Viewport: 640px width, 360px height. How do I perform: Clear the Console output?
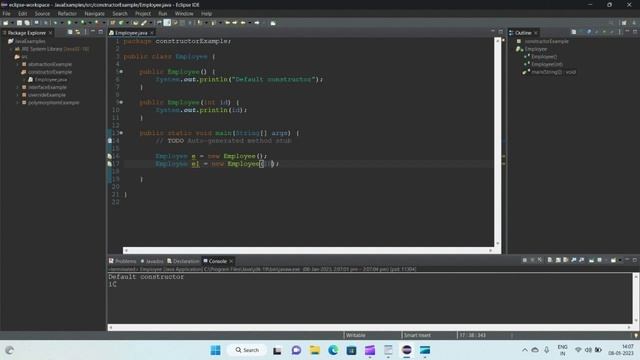550,260
